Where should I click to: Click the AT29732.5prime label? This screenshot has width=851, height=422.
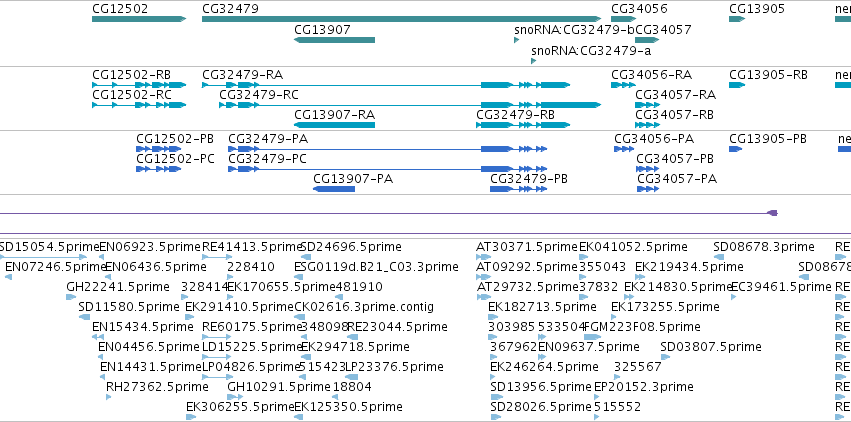(x=527, y=286)
